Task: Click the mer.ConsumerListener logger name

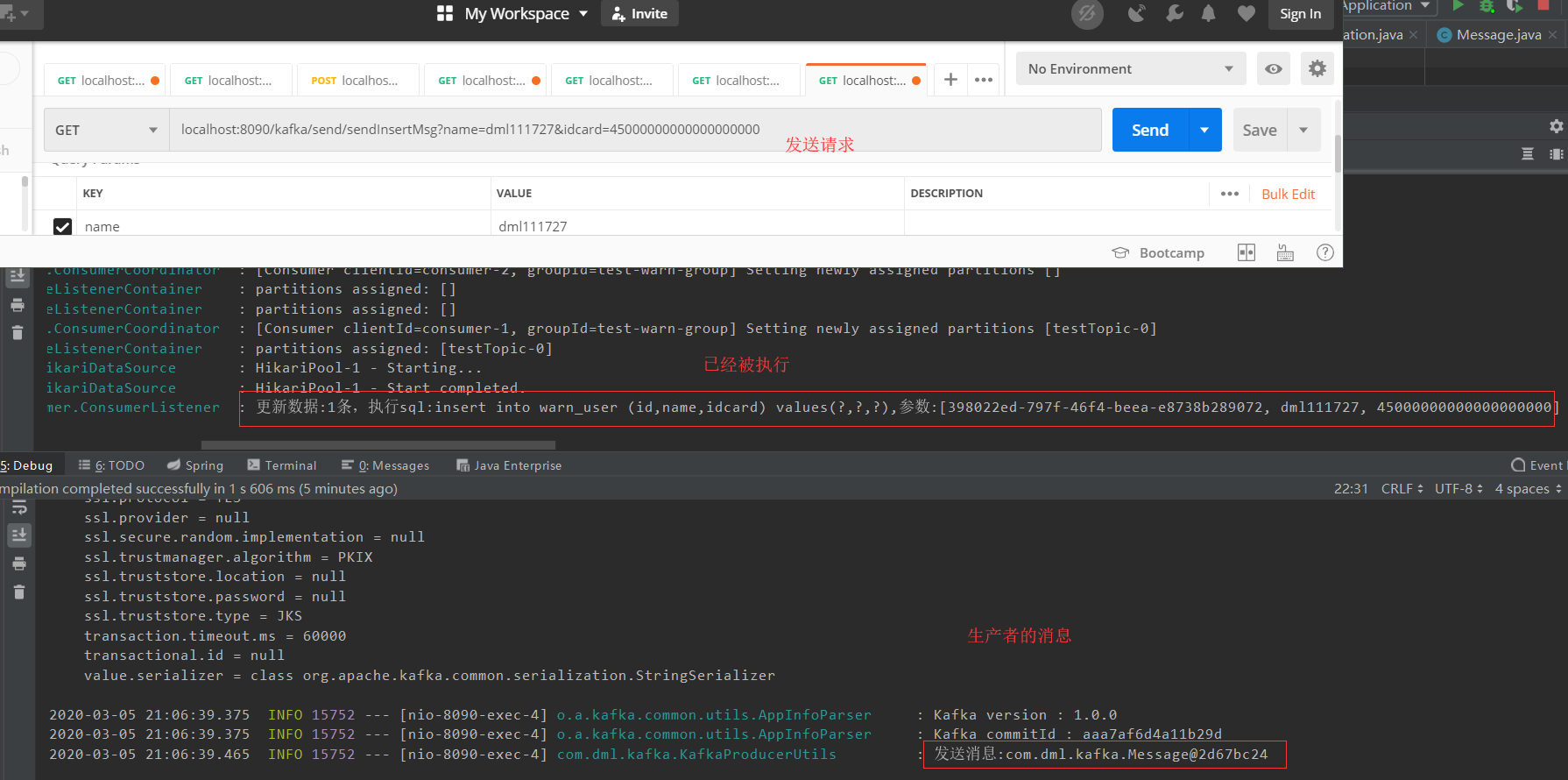Action: pos(133,408)
